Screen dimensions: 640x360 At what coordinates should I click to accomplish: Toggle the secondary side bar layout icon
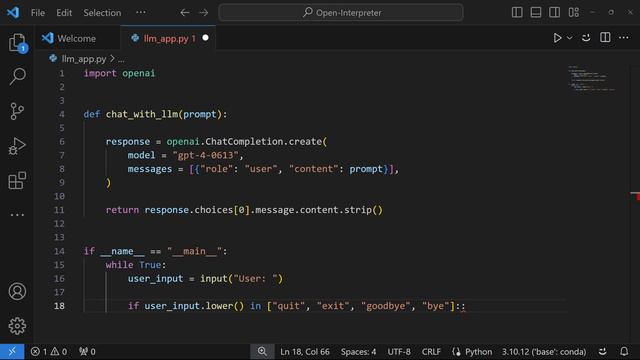[555, 12]
